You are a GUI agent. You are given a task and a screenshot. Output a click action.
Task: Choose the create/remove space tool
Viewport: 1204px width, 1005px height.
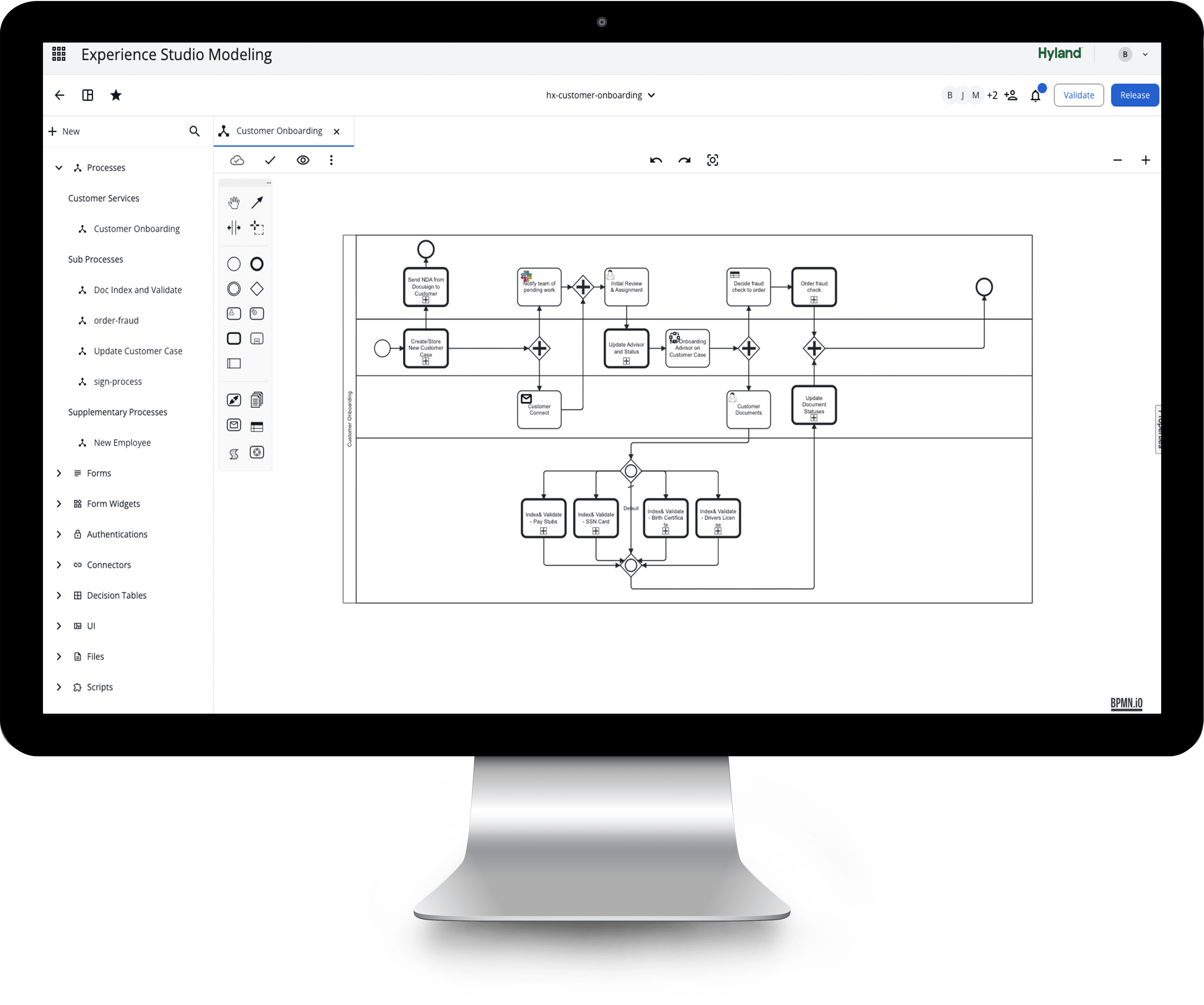point(233,228)
